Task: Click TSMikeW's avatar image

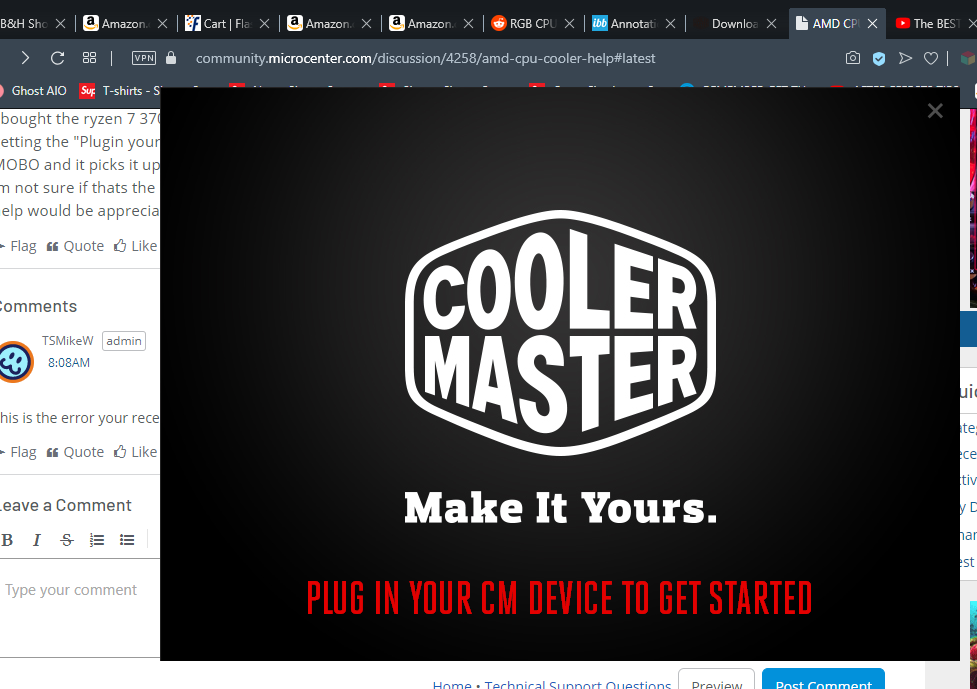Action: coord(15,361)
